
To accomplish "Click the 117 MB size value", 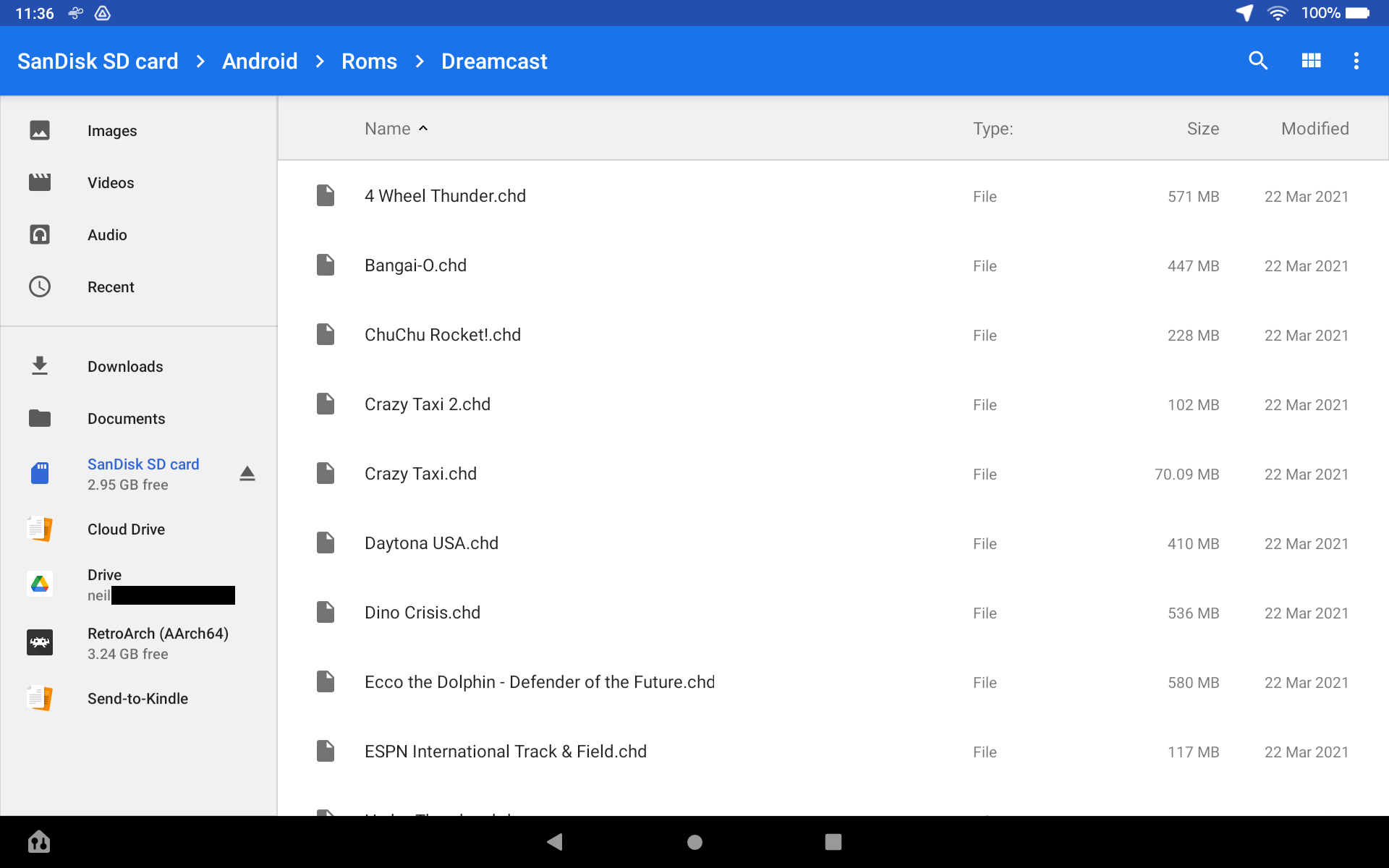I will tap(1193, 752).
